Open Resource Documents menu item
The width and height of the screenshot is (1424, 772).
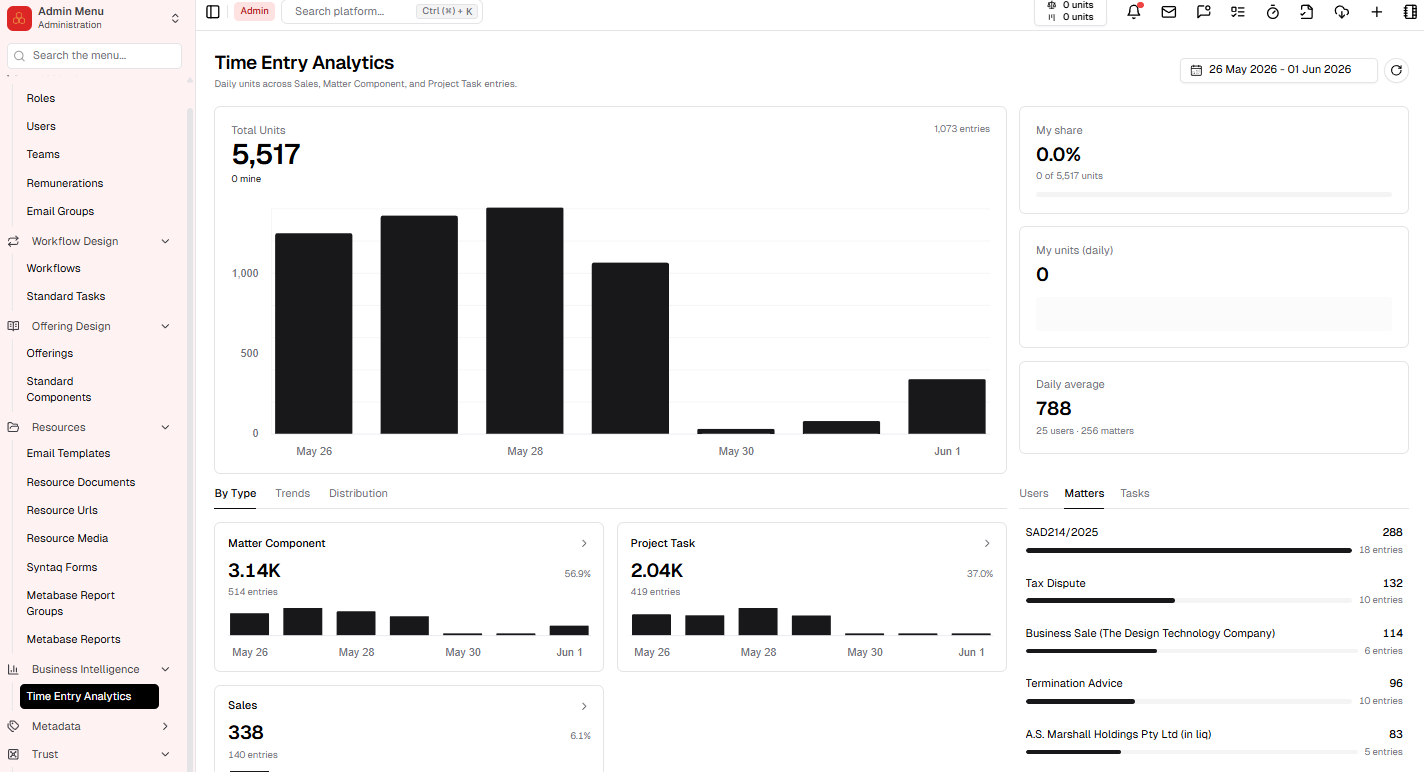[x=81, y=482]
